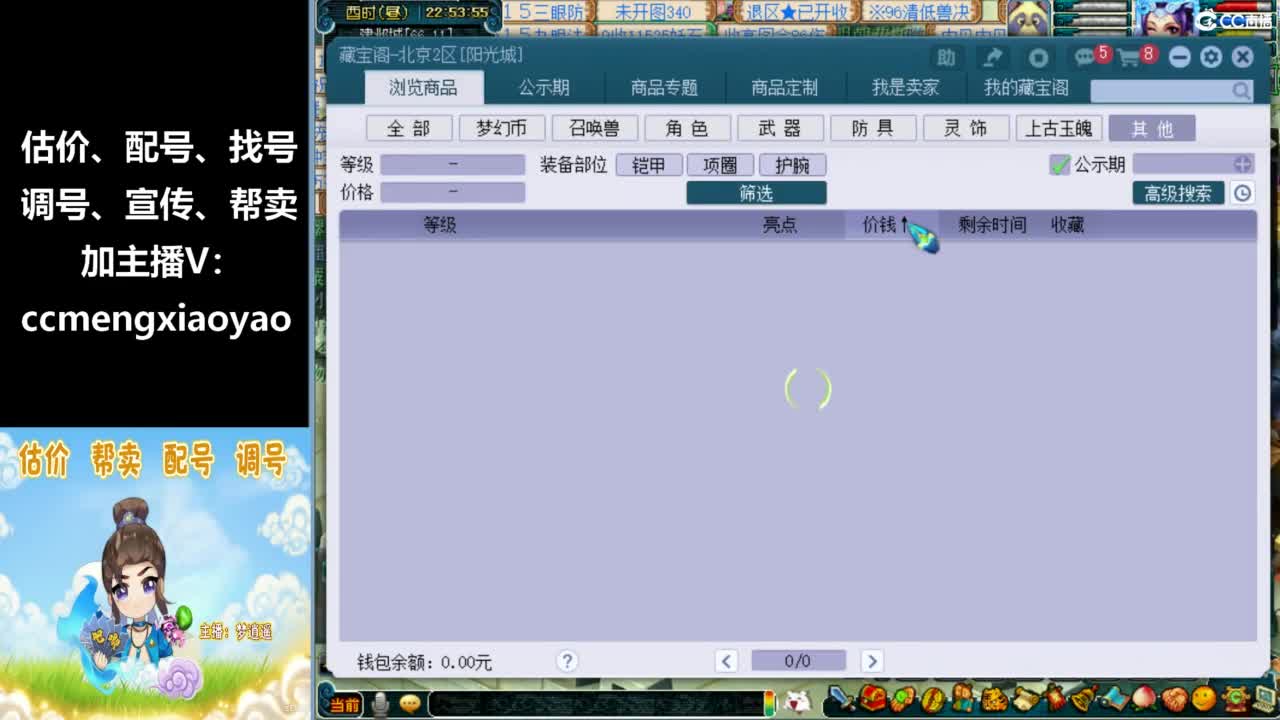Viewport: 1280px width, 720px height.
Task: Uncheck the 公示期 checkbox
Action: (x=1060, y=164)
